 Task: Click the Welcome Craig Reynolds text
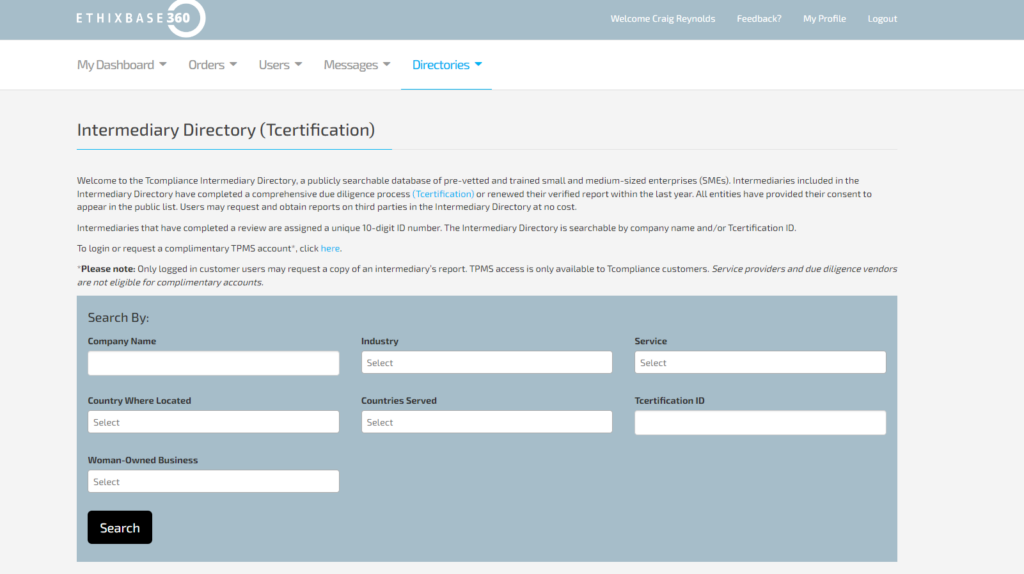(x=662, y=18)
